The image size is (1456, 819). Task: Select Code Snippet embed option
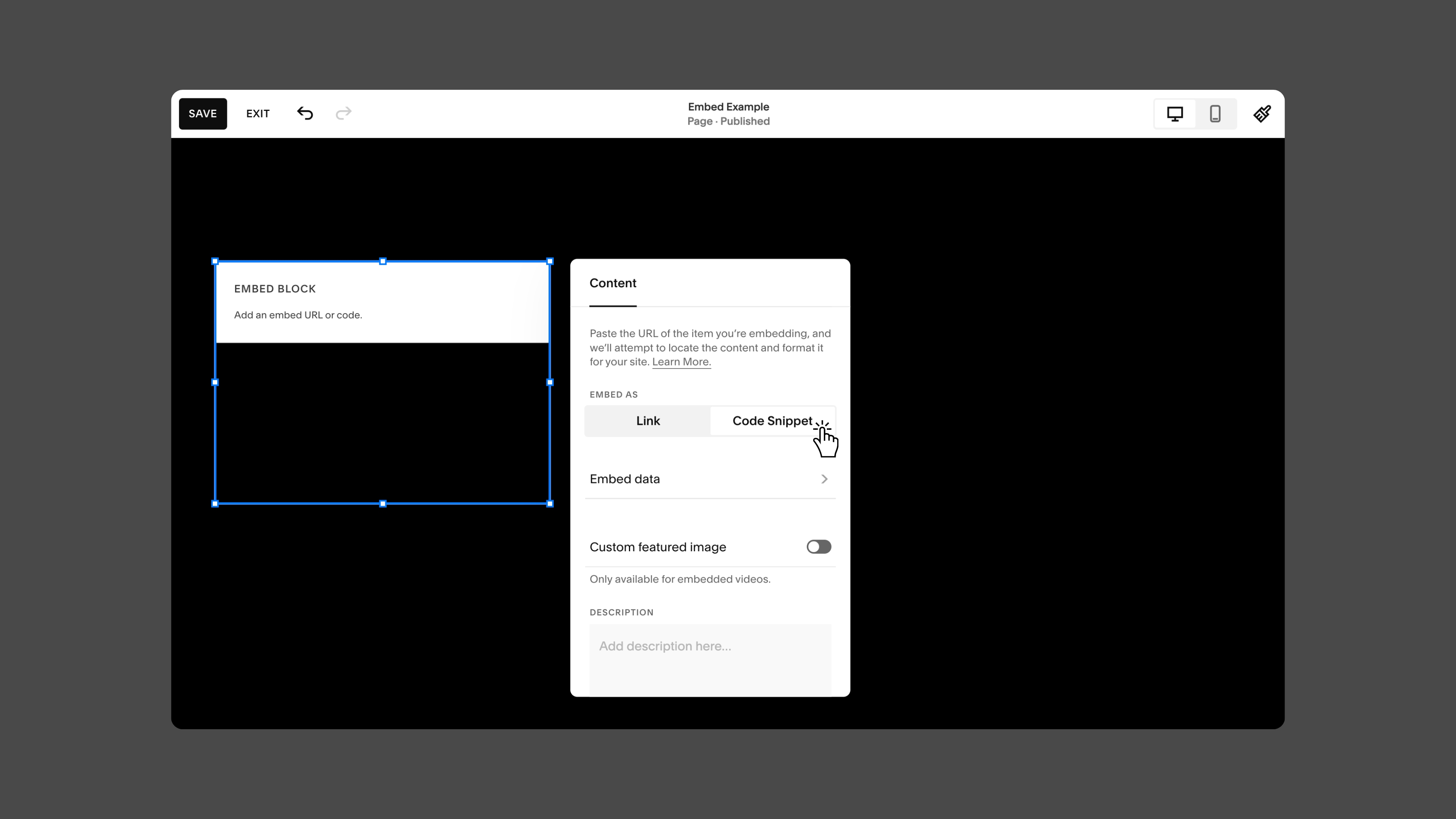[x=772, y=421]
